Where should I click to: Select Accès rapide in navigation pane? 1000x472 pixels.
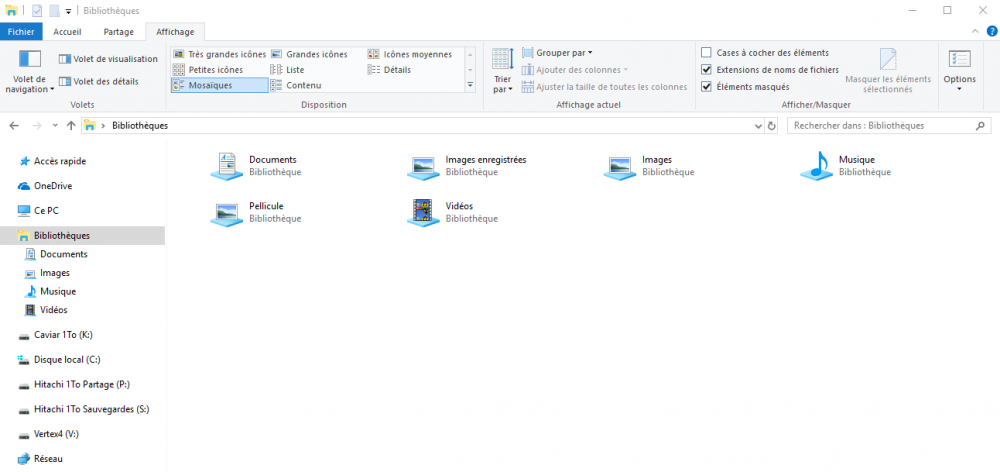[60, 161]
